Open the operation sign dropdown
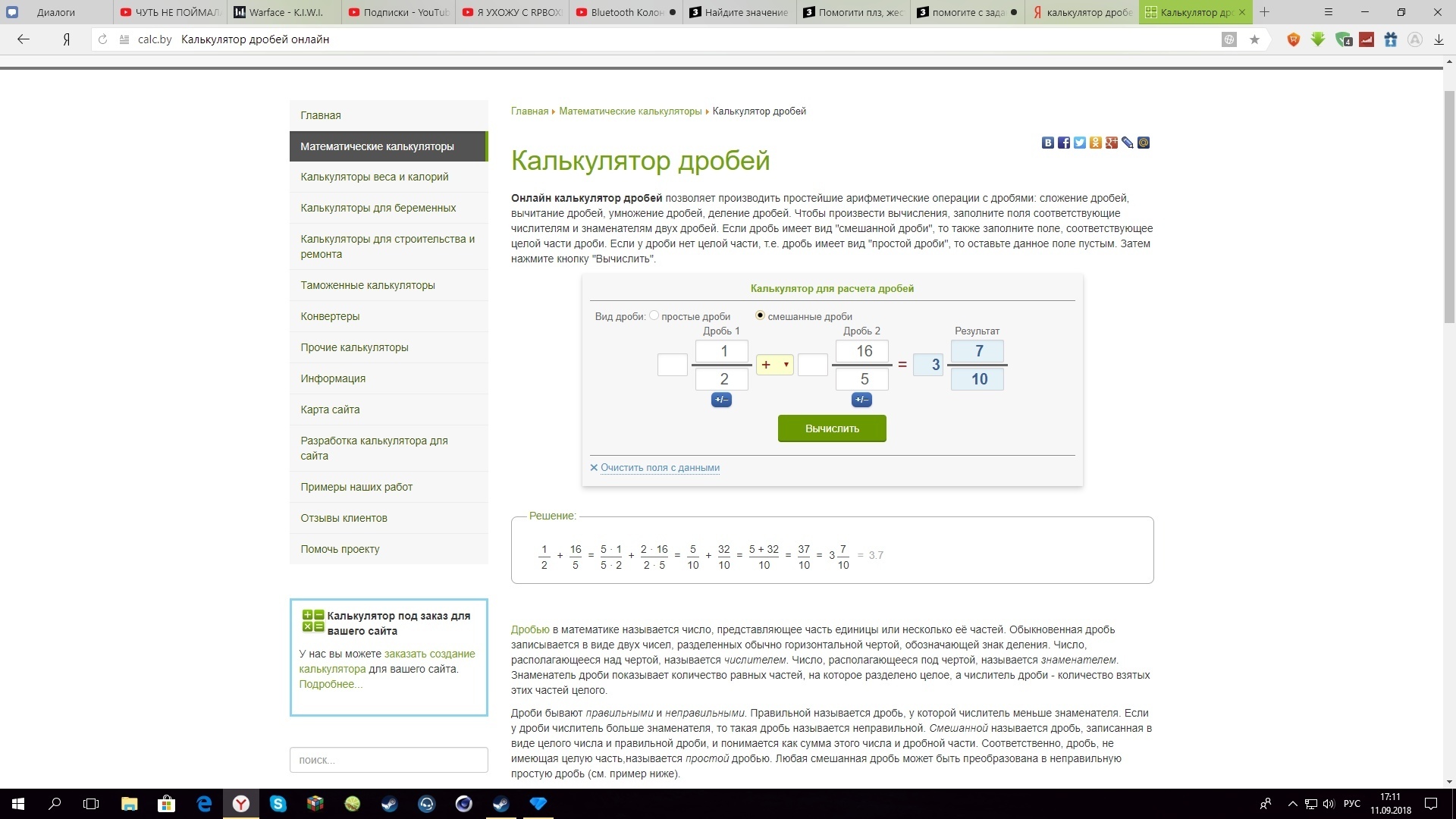Viewport: 1456px width, 819px height. [x=774, y=365]
